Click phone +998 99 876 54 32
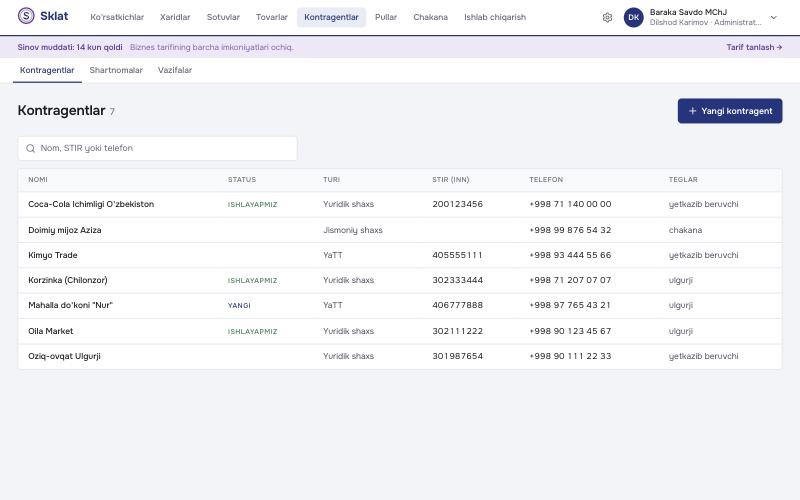This screenshot has height=500, width=800. (x=570, y=230)
